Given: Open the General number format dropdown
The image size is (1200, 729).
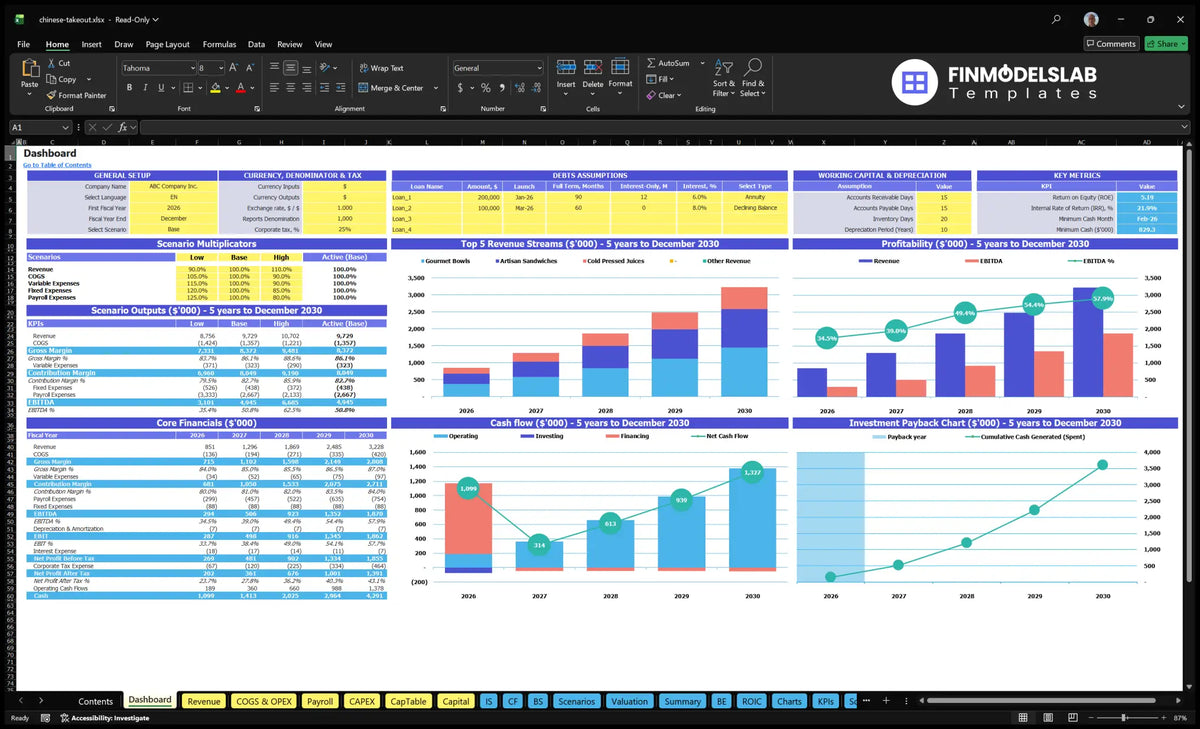Looking at the screenshot, I should (539, 68).
